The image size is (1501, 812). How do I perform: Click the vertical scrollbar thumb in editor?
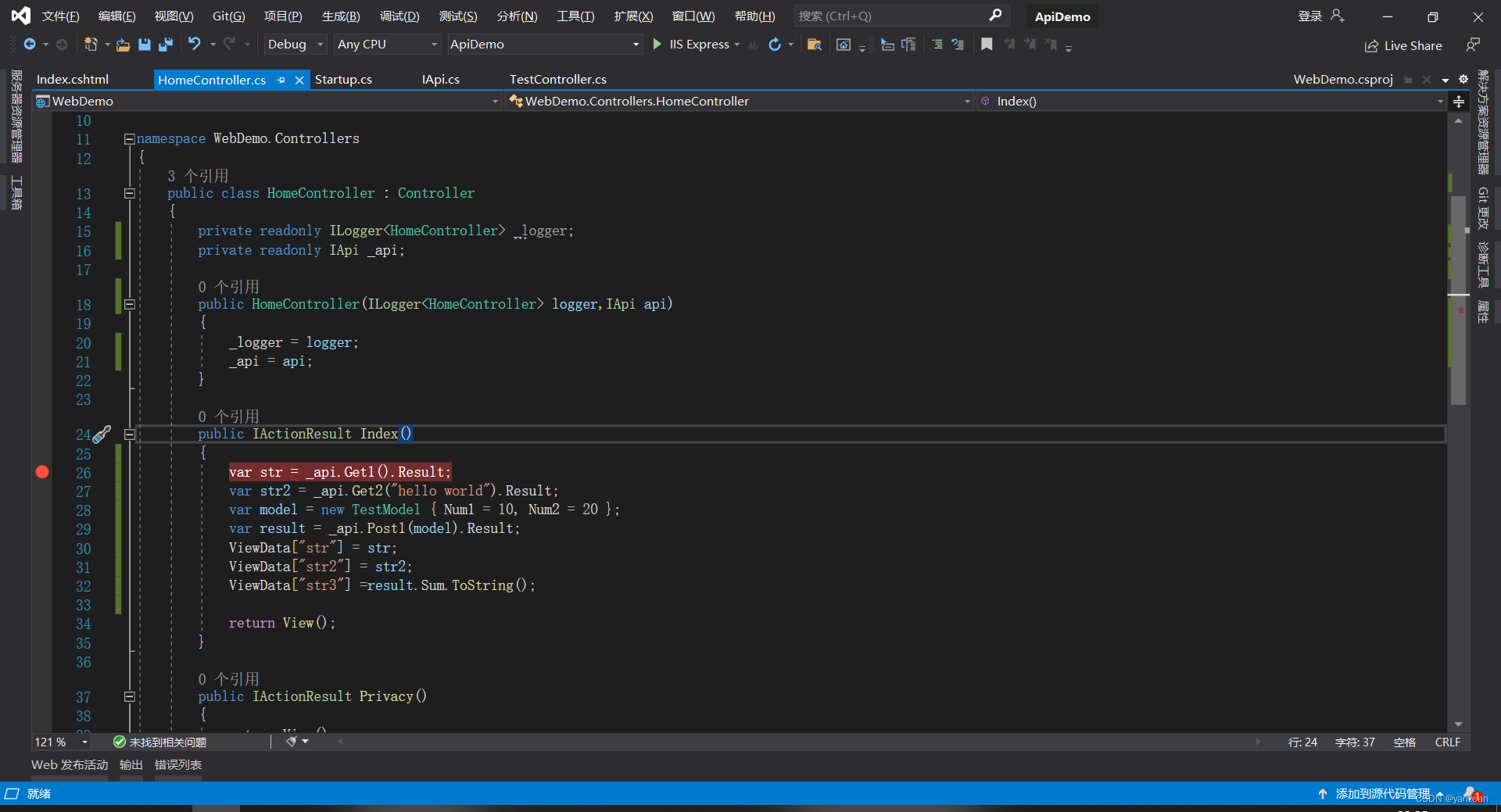[x=1458, y=300]
